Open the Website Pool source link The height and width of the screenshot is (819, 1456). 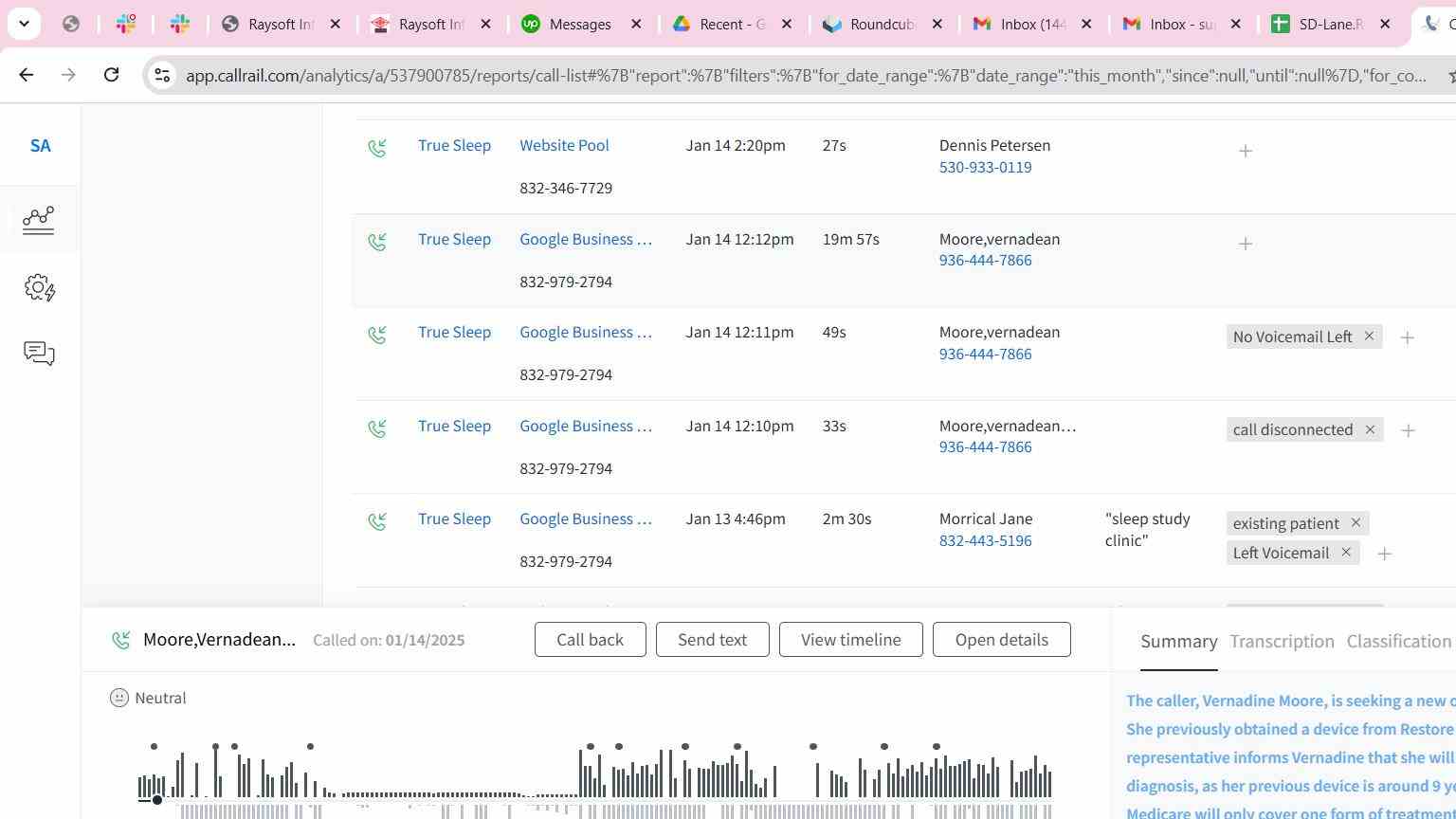tap(564, 146)
